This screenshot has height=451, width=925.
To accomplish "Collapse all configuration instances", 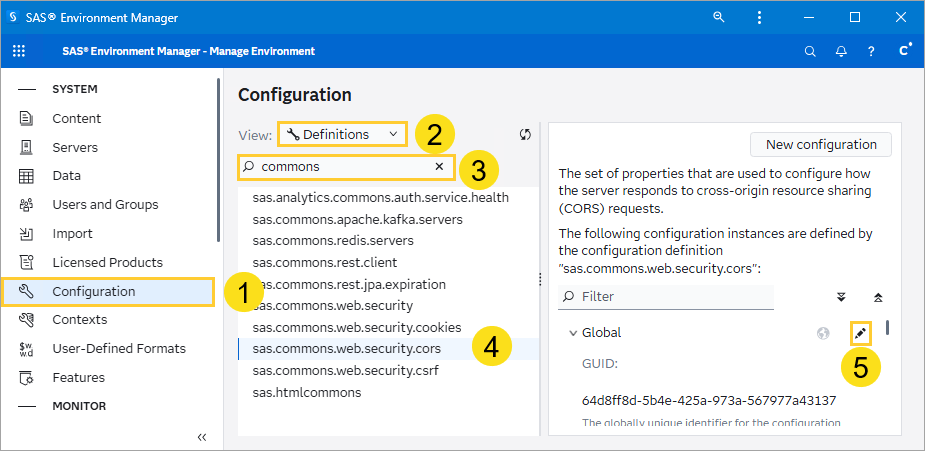I will point(878,297).
